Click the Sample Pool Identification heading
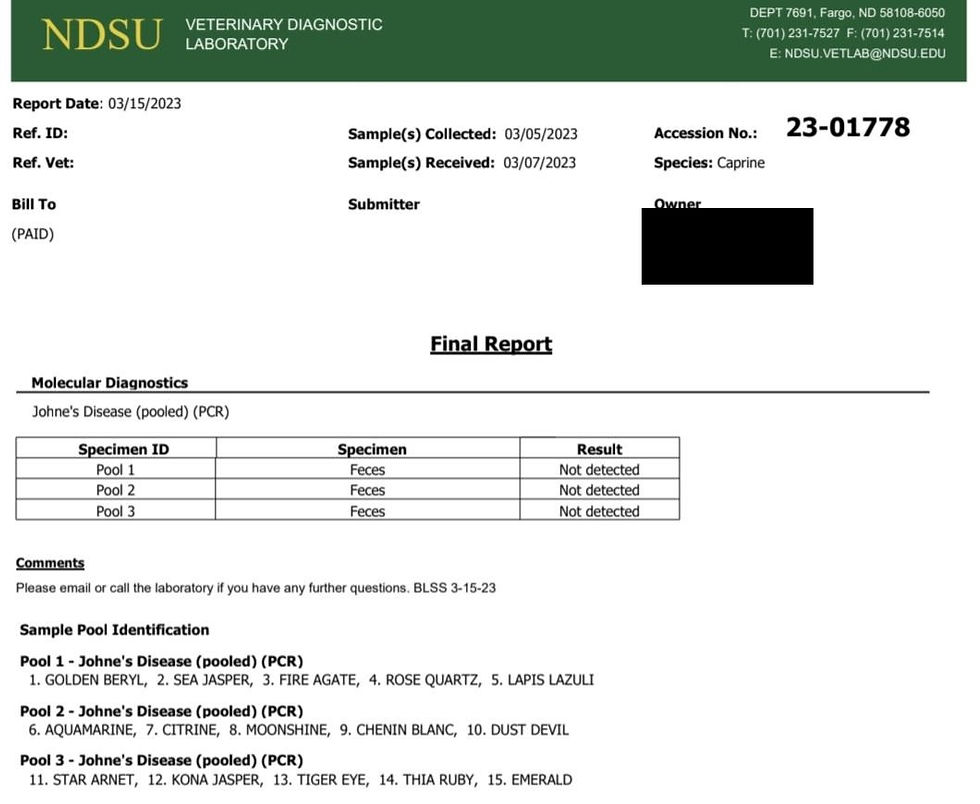Image resolution: width=980 pixels, height=804 pixels. coord(114,630)
